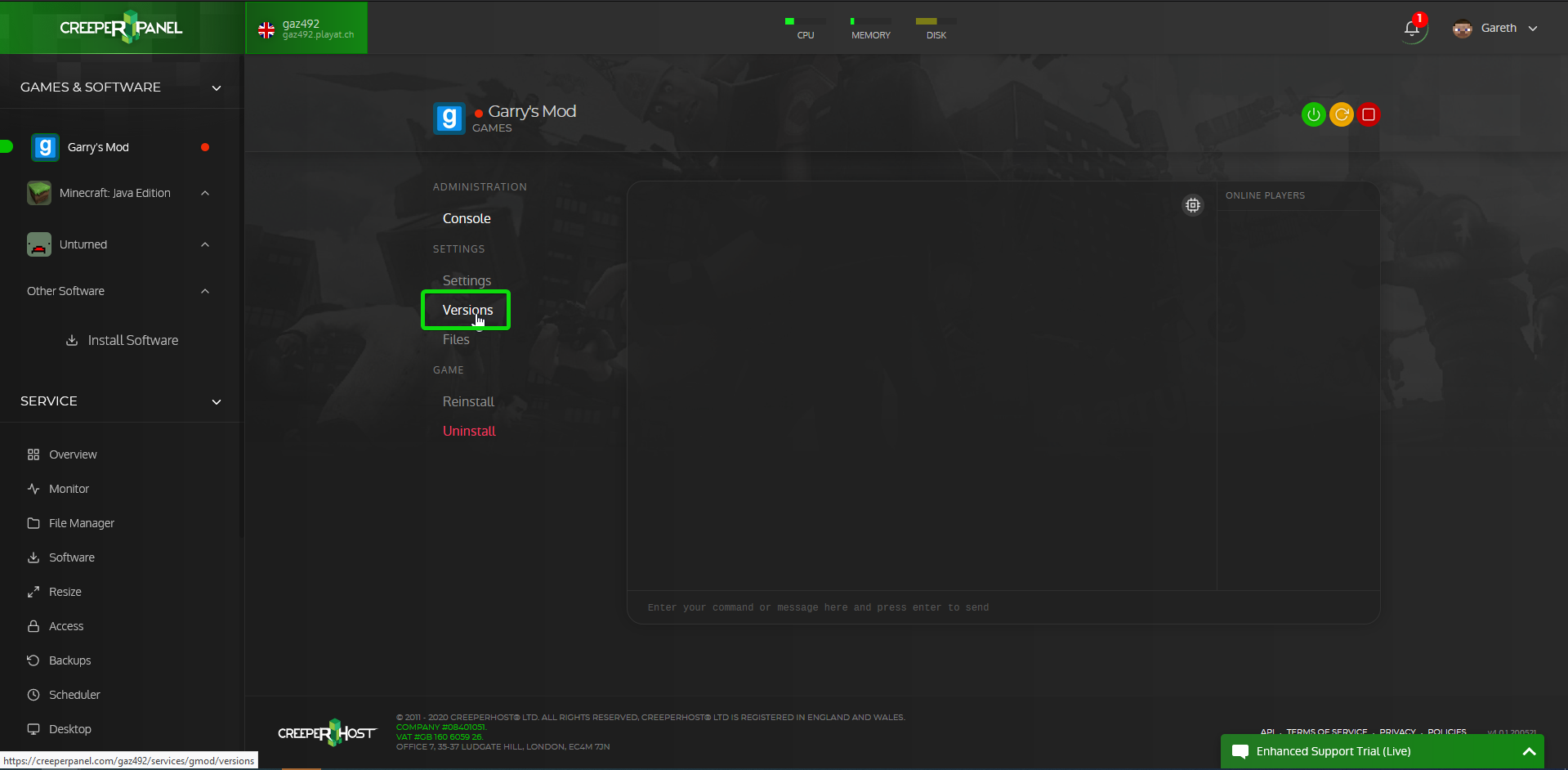Expand the Unturned chevron
The height and width of the screenshot is (770, 1568).
pos(205,244)
